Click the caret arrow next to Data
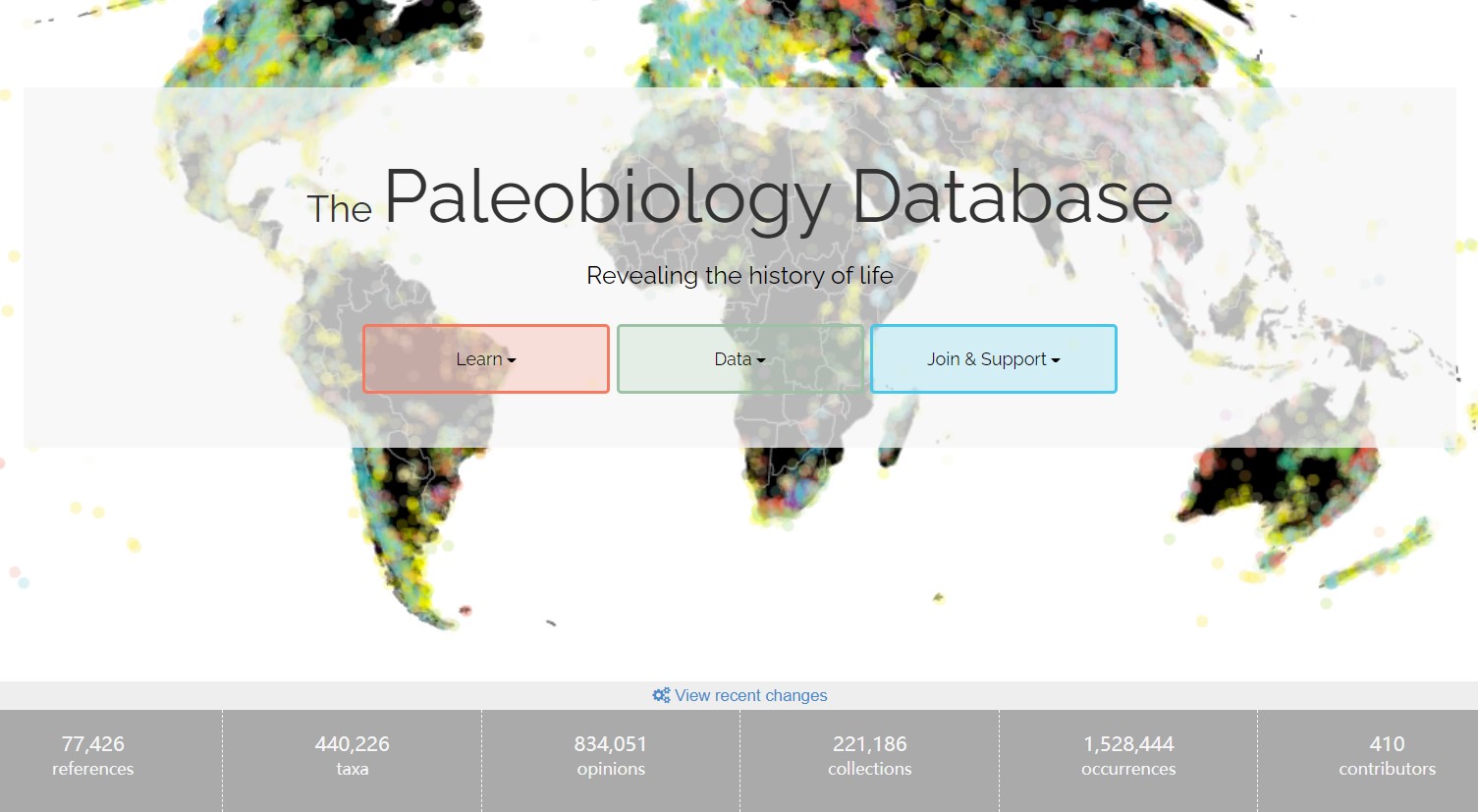1478x812 pixels. 761,361
